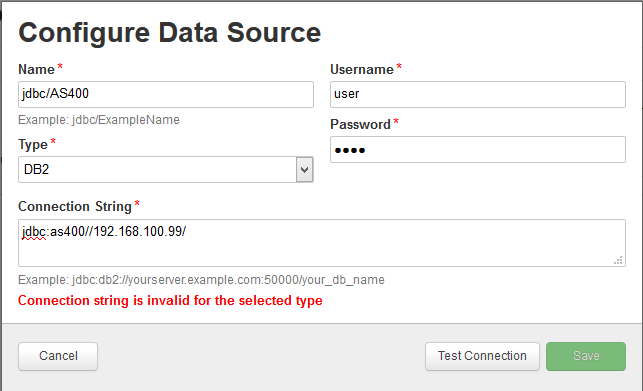Viewport: 643px width, 391px height.
Task: Click the green Save button
Action: (586, 356)
